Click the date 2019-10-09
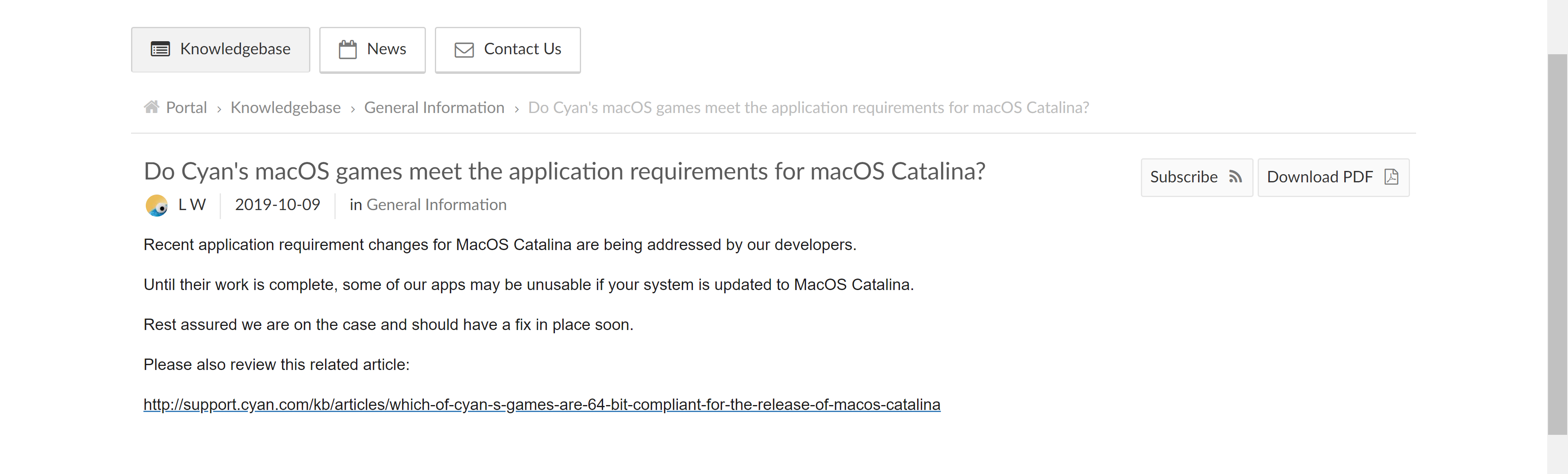Screen dimensions: 1568x474 tap(278, 205)
